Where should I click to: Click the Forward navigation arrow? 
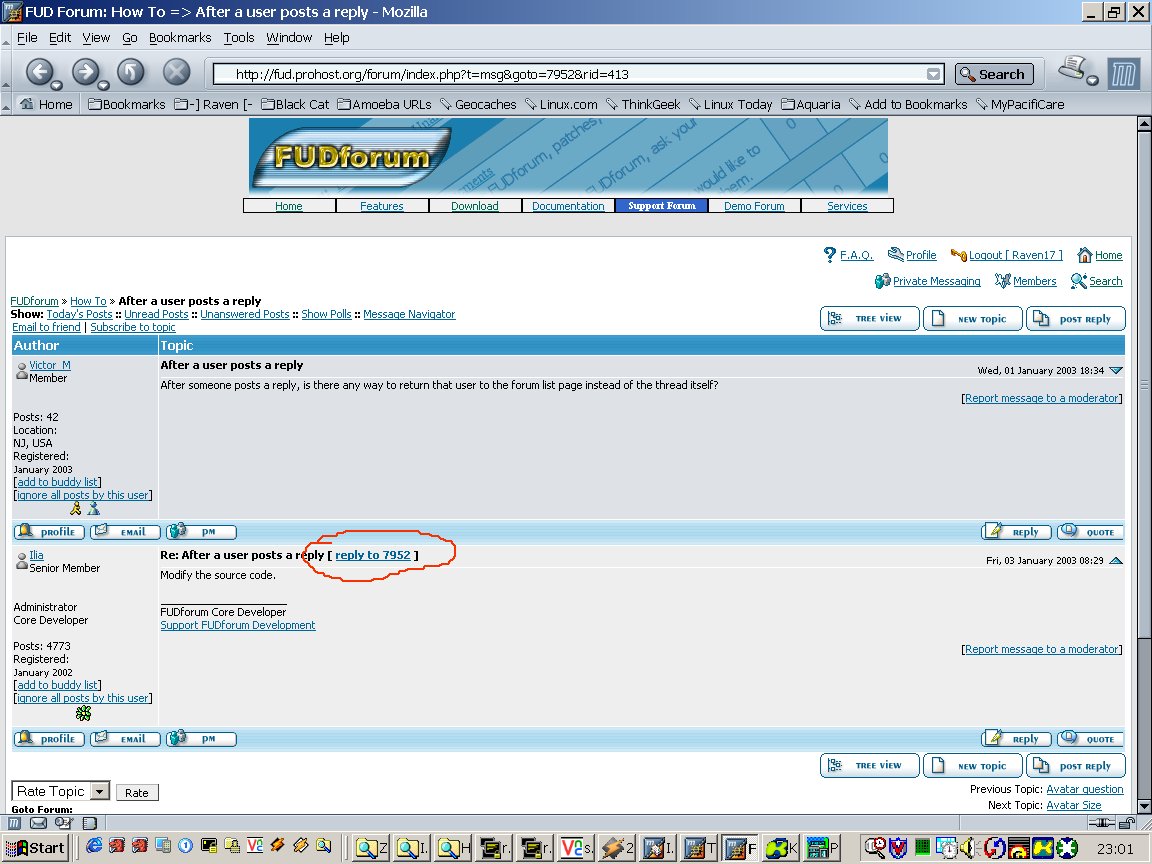pyautogui.click(x=85, y=72)
